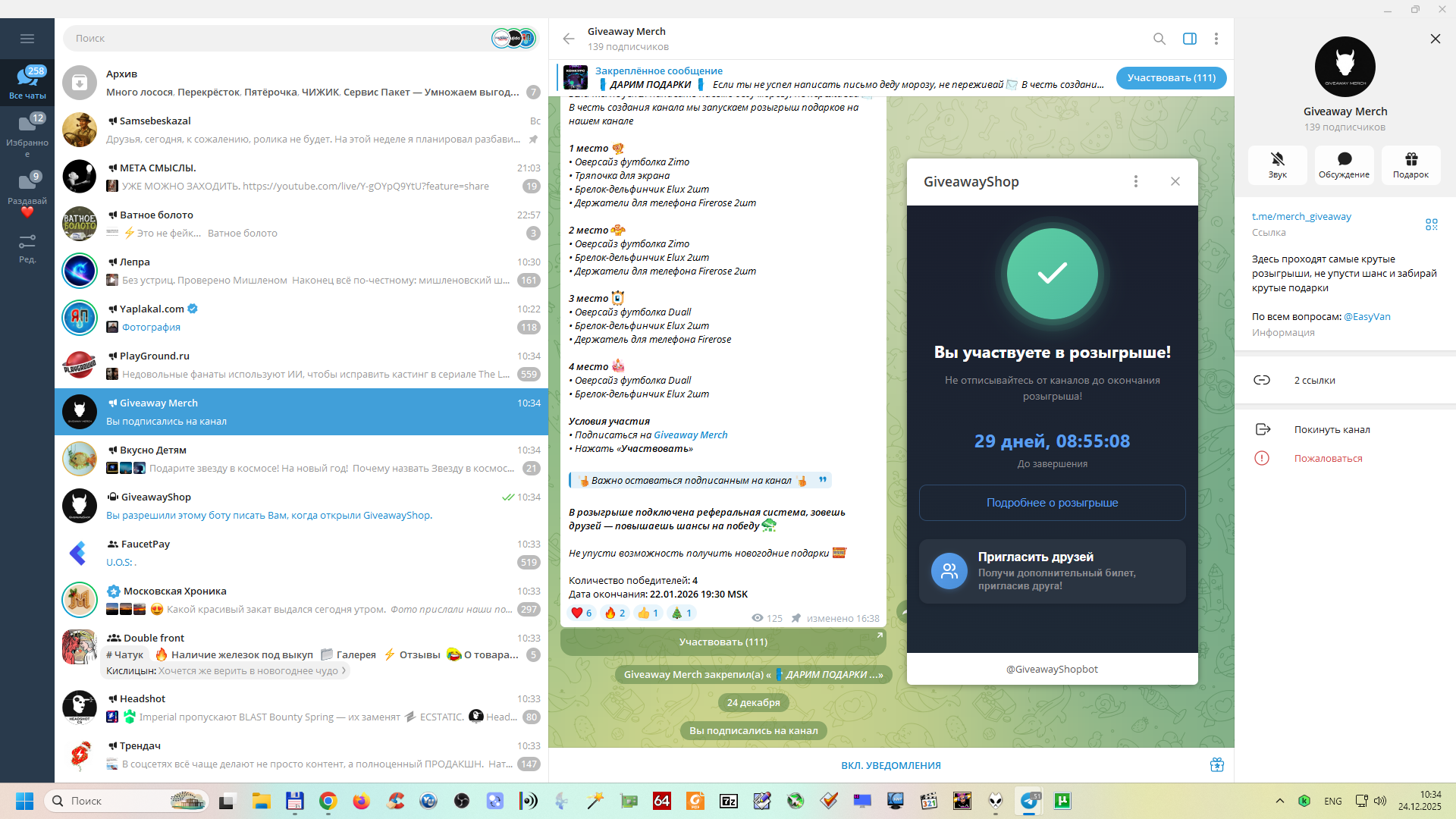
Task: Open the Избранное folder tab
Action: [x=27, y=133]
